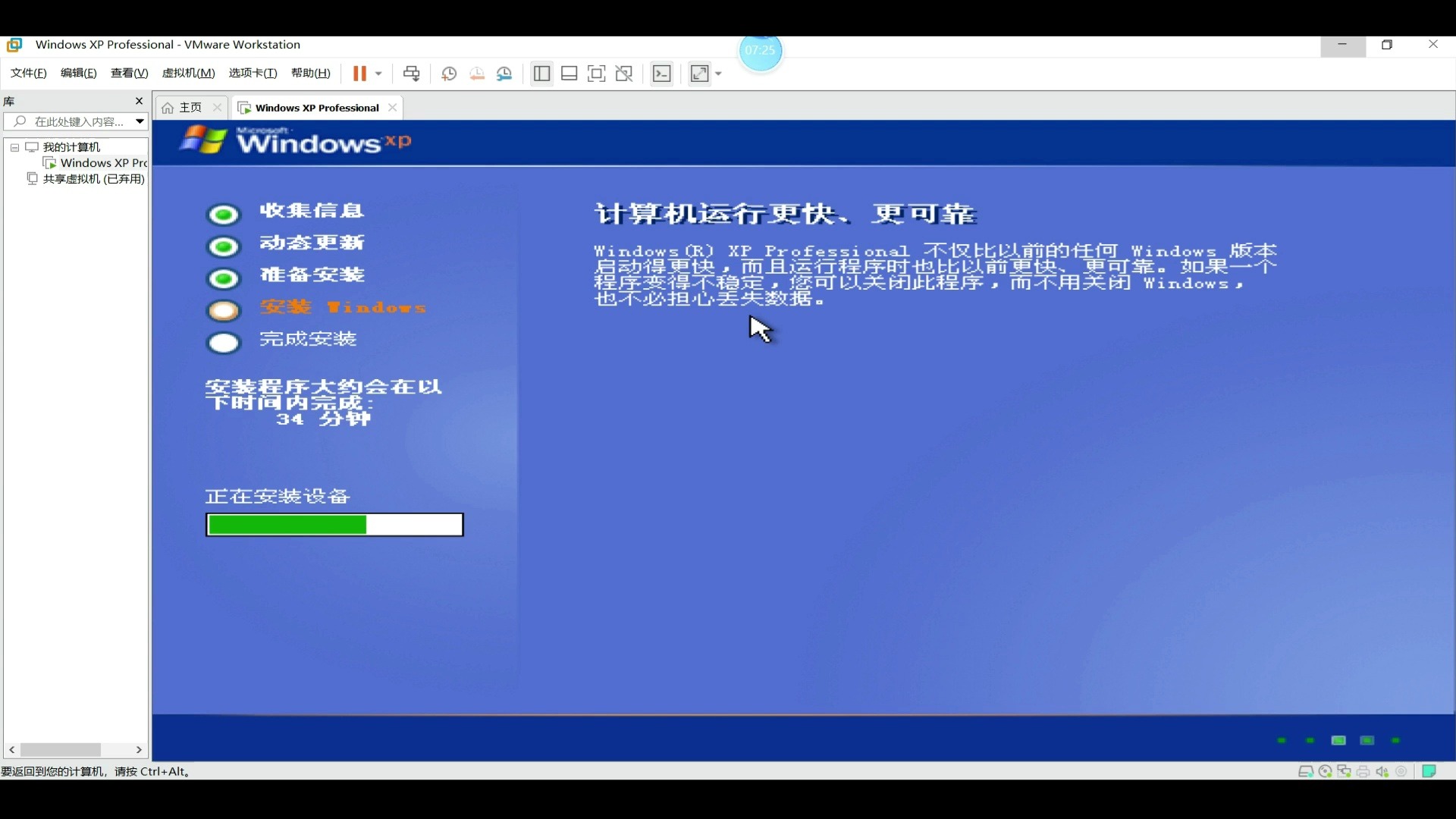Enter full screen mode
The image size is (1456, 819).
597,74
